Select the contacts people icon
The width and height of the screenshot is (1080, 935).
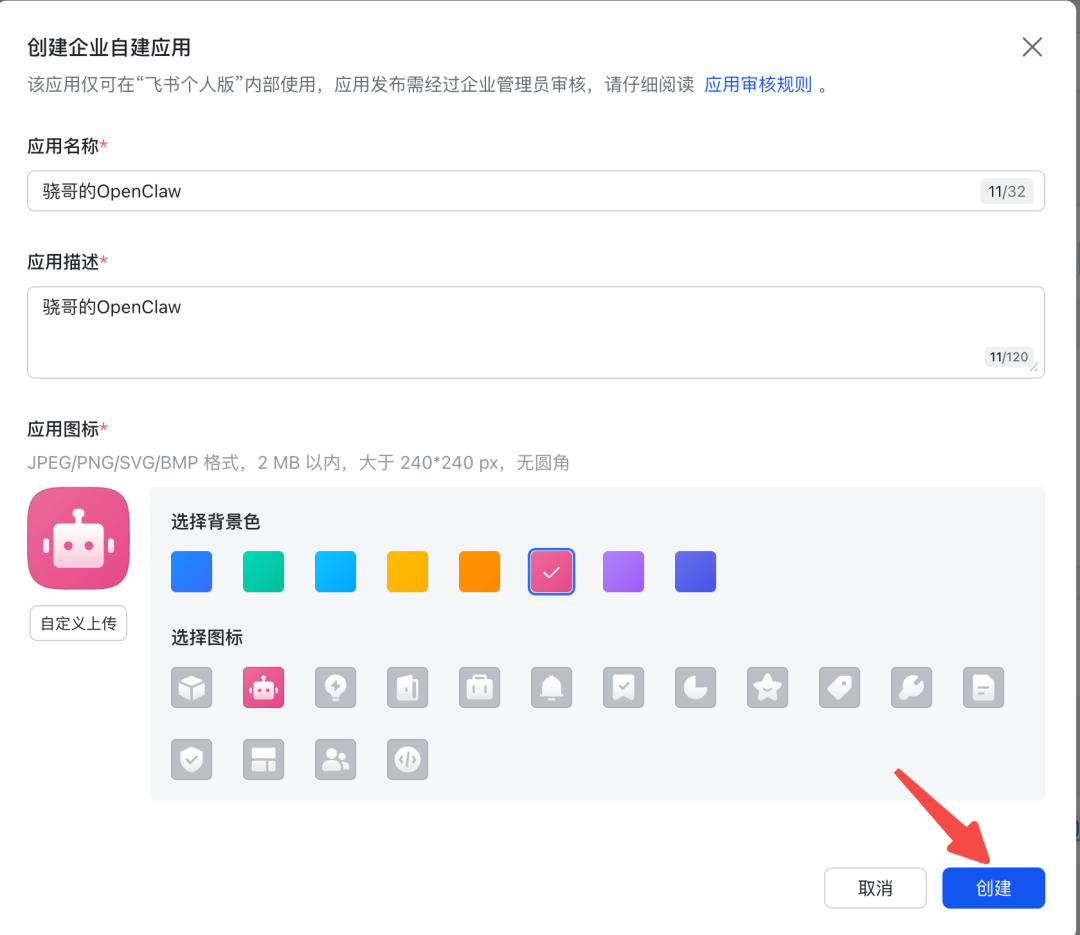coord(335,759)
